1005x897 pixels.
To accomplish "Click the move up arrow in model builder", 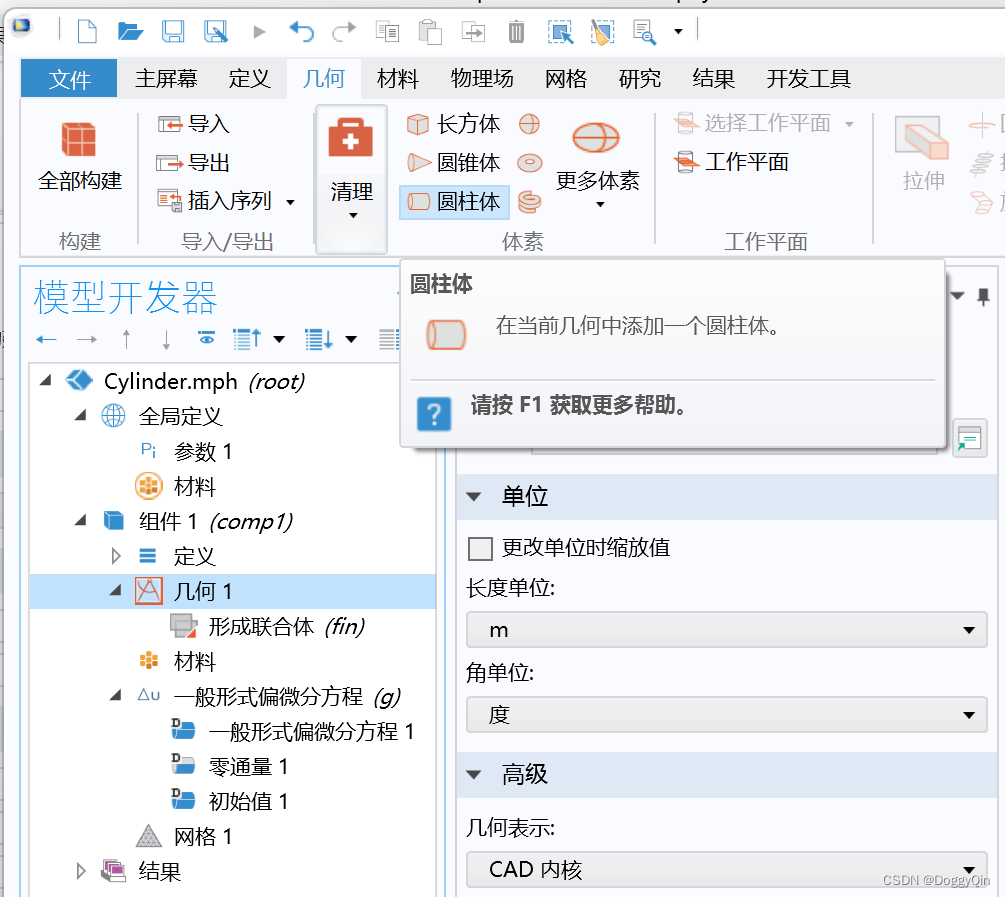I will (126, 339).
